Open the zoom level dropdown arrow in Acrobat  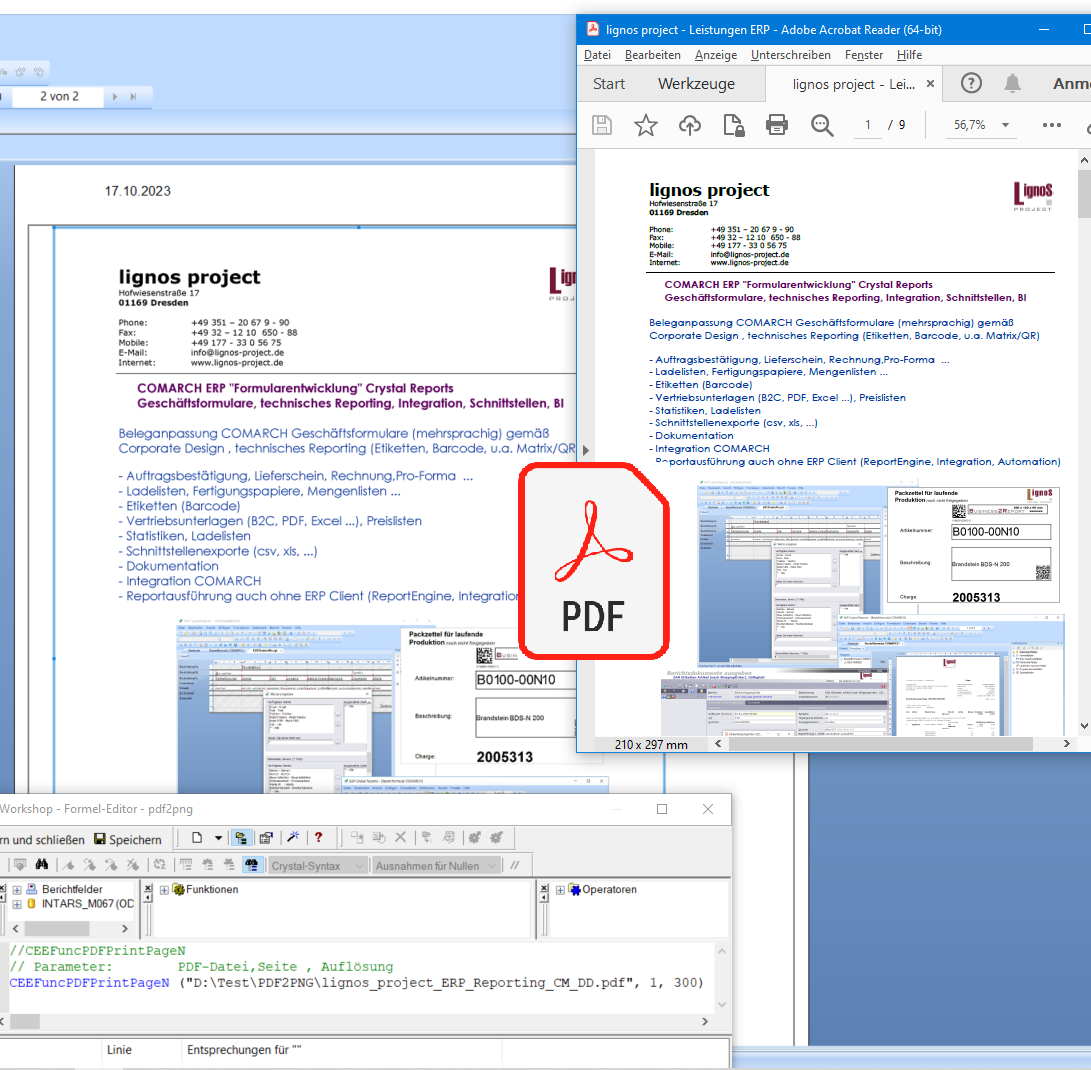(x=1005, y=125)
